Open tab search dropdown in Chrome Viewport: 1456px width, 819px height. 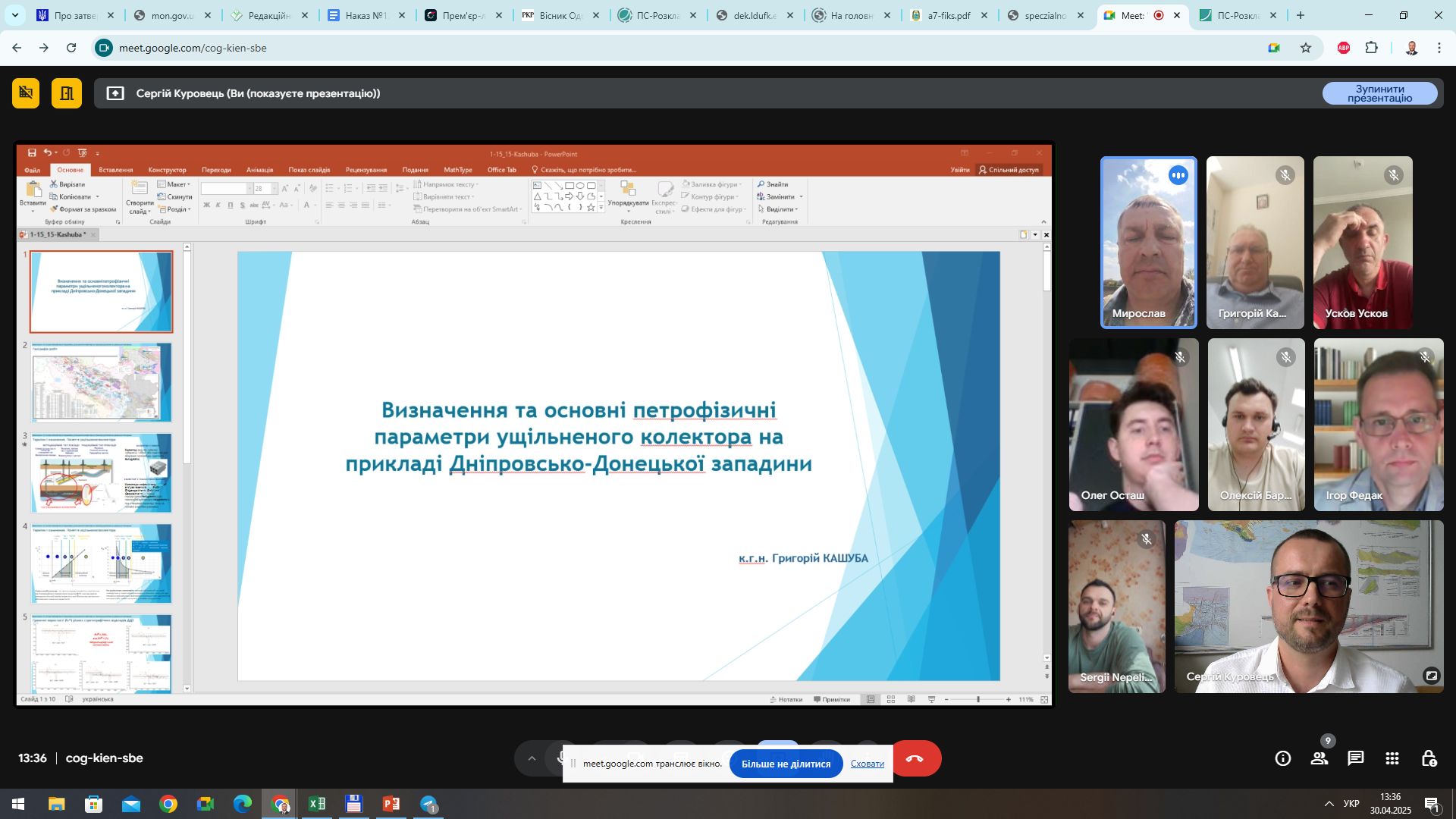click(14, 15)
